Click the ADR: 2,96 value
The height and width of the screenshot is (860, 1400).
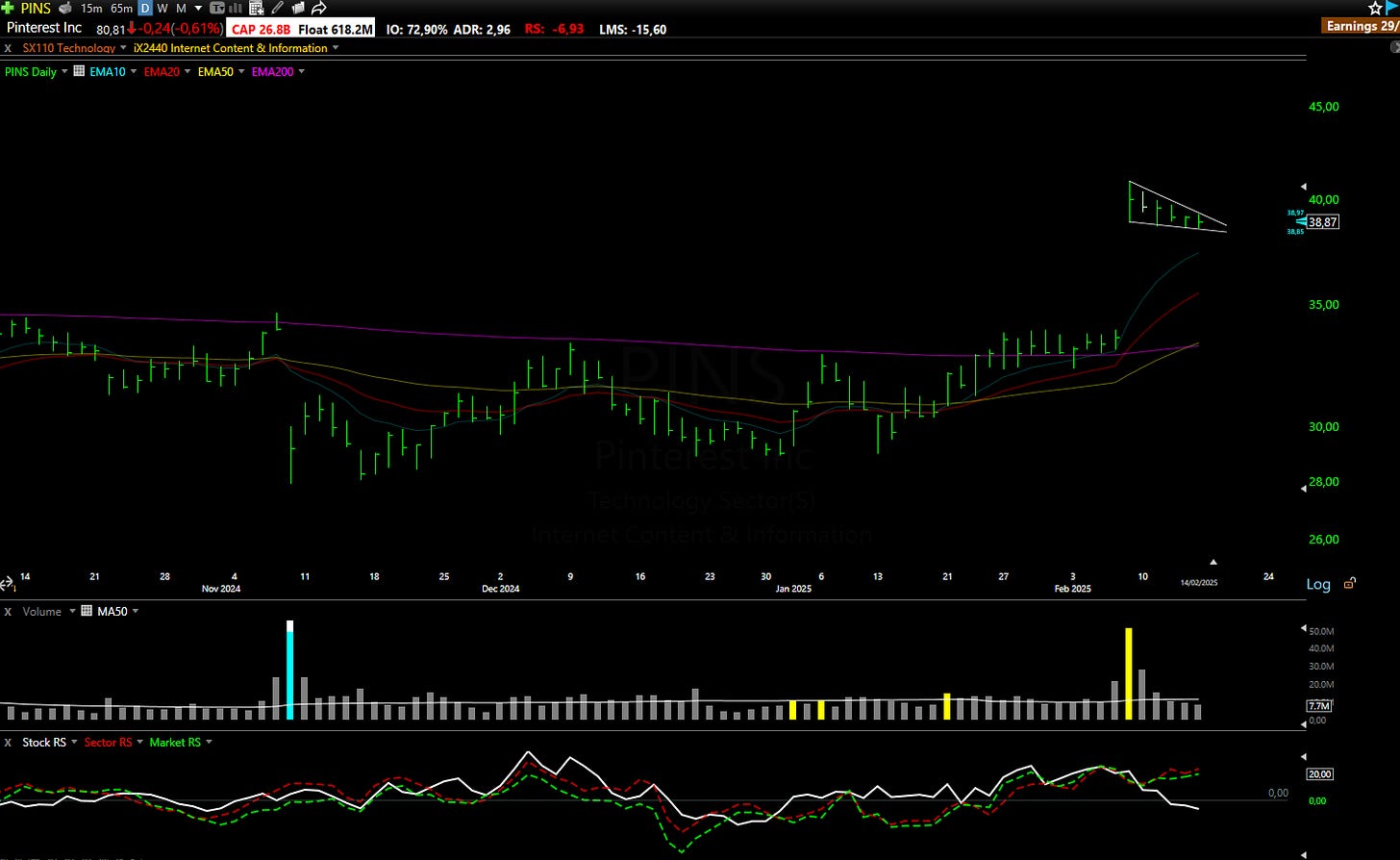click(x=482, y=30)
